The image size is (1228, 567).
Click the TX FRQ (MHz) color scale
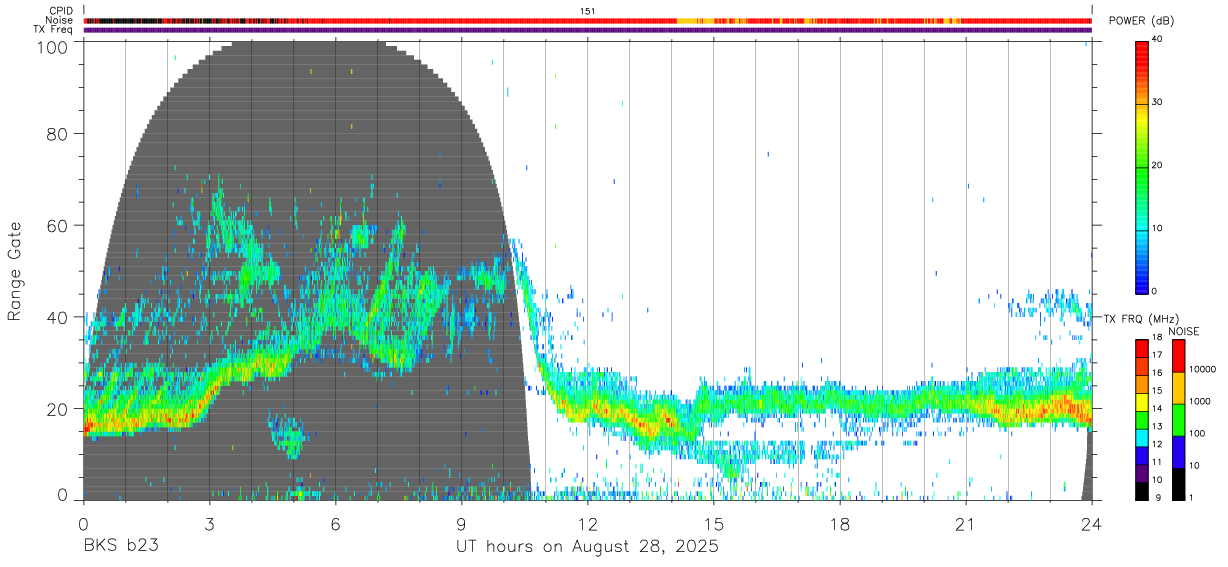point(1142,420)
